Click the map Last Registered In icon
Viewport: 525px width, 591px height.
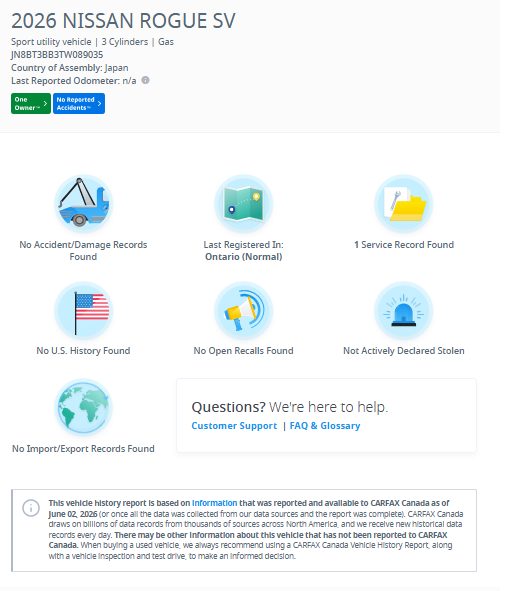[x=243, y=204]
